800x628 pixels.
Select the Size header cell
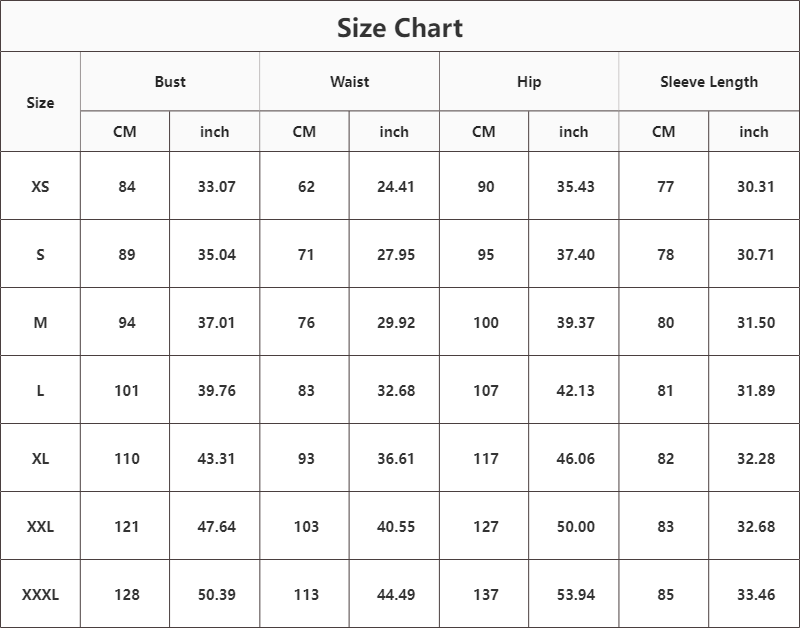[x=40, y=102]
